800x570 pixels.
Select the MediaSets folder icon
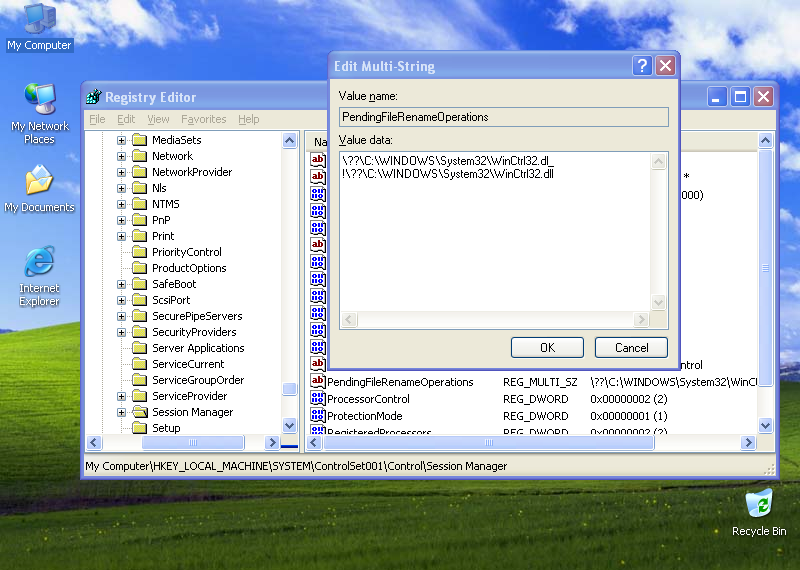coord(140,140)
